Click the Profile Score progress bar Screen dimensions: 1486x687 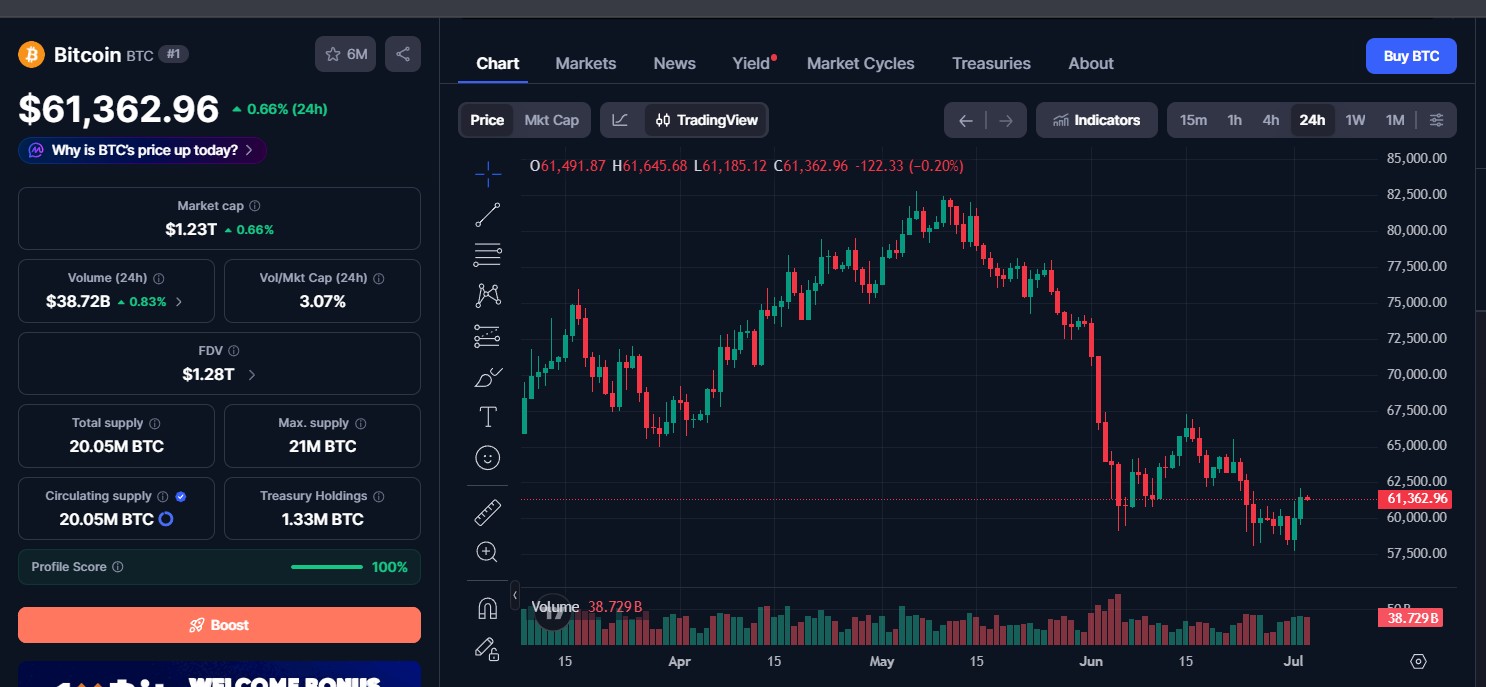pos(327,567)
